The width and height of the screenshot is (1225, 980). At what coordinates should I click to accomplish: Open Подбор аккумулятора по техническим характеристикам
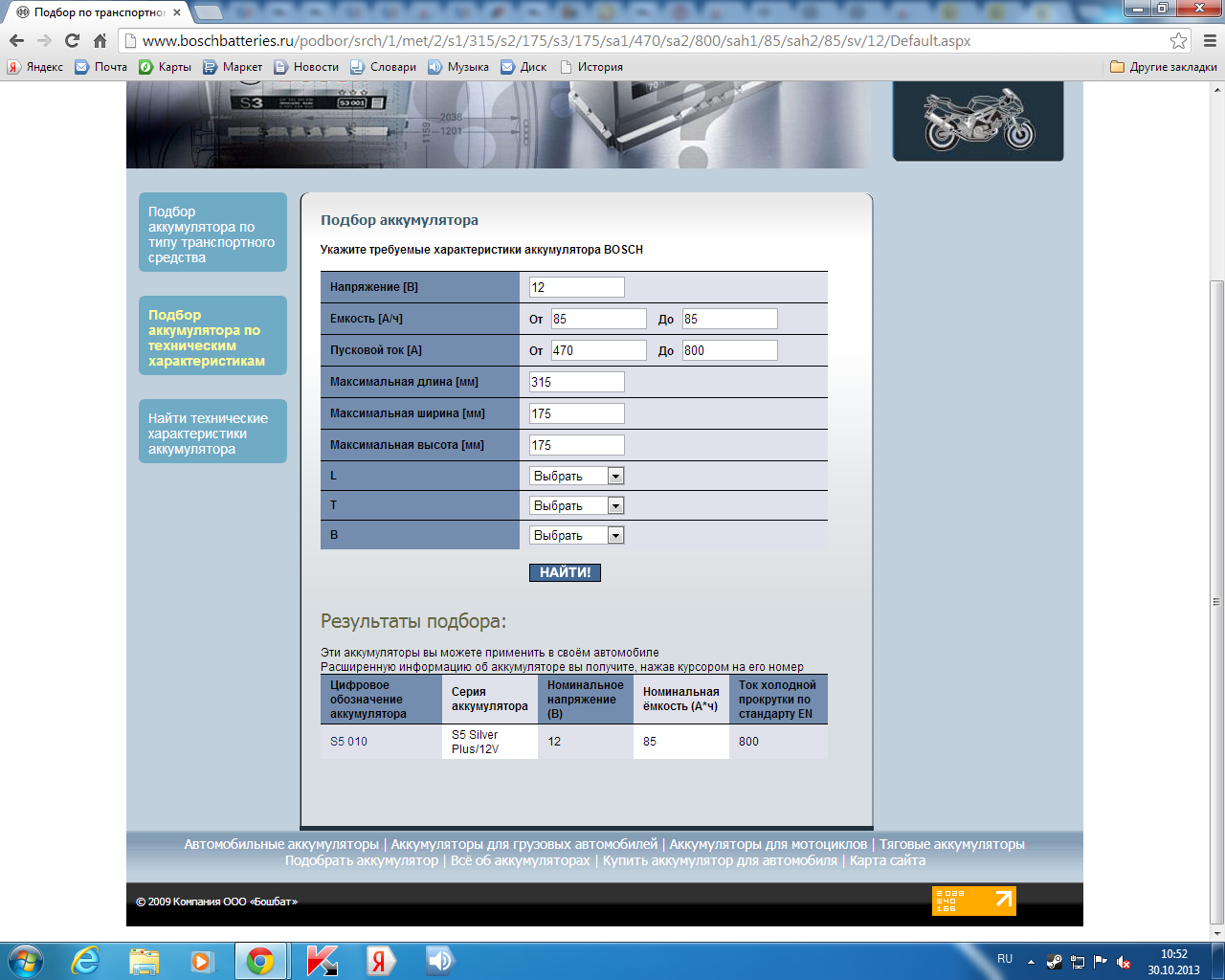tap(212, 337)
